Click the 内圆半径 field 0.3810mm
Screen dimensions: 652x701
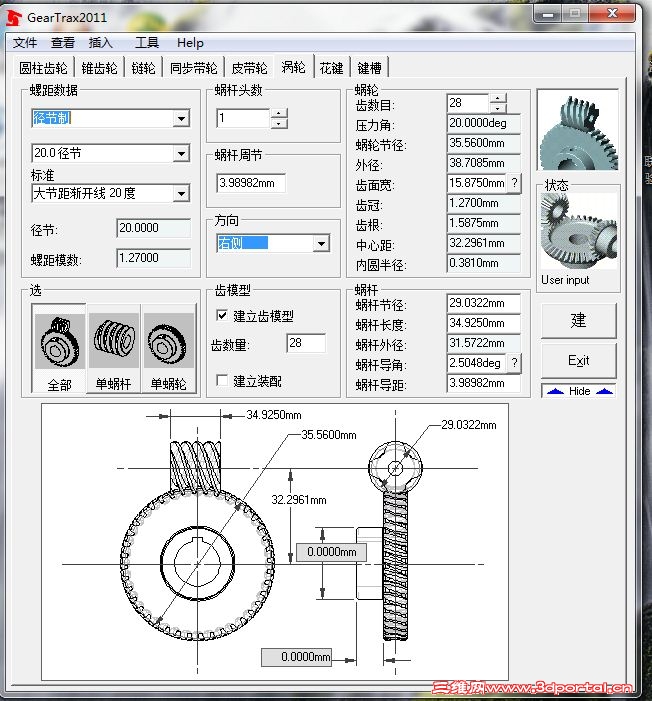click(483, 263)
